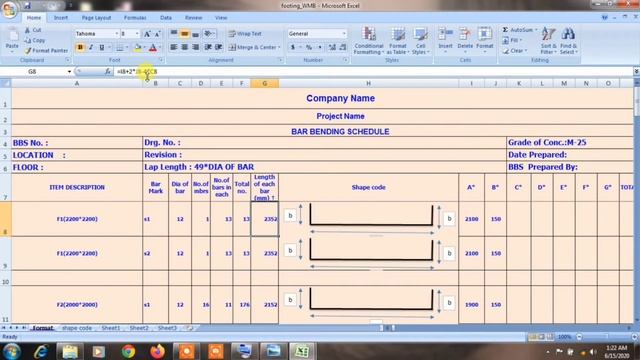
Task: Click the Fill Color swatch
Action: 138,48
